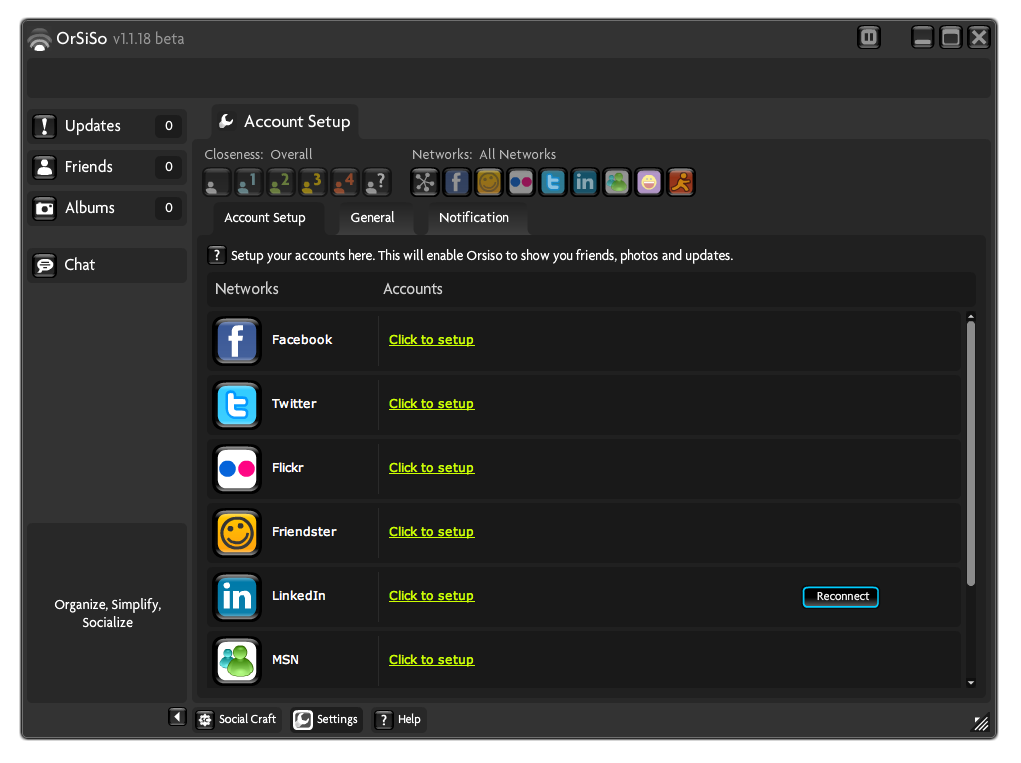Click the 'Networks: All Networks' label
Viewport: 1021px width, 763px height.
484,154
